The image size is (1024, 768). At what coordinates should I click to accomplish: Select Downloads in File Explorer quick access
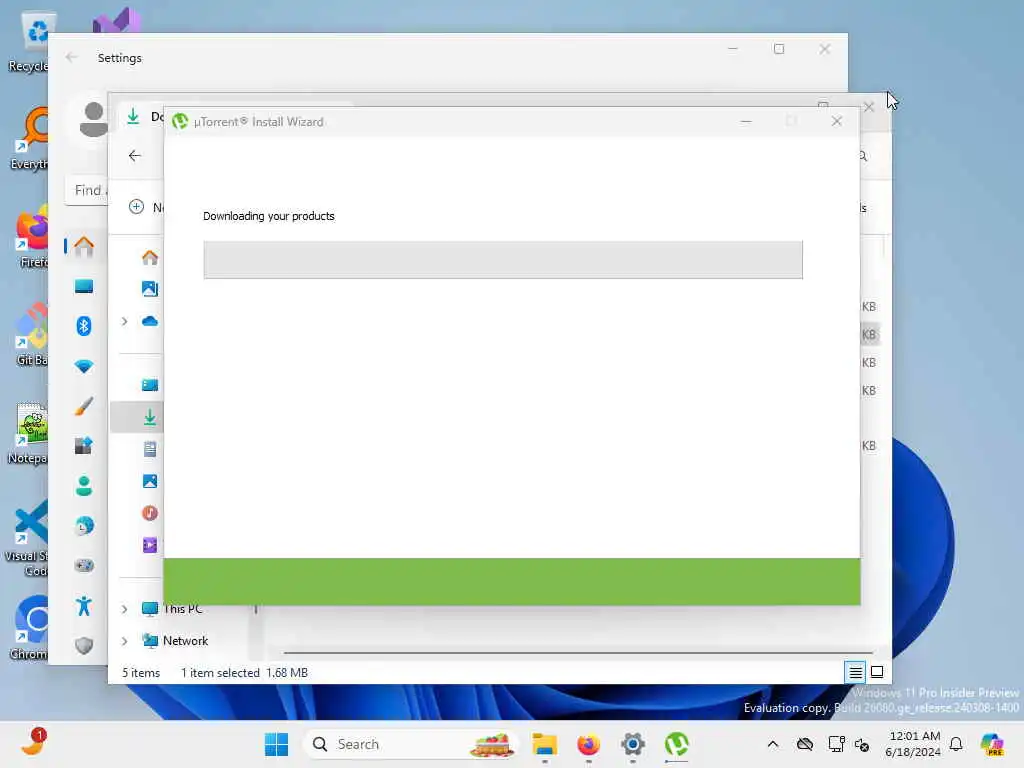pos(150,417)
